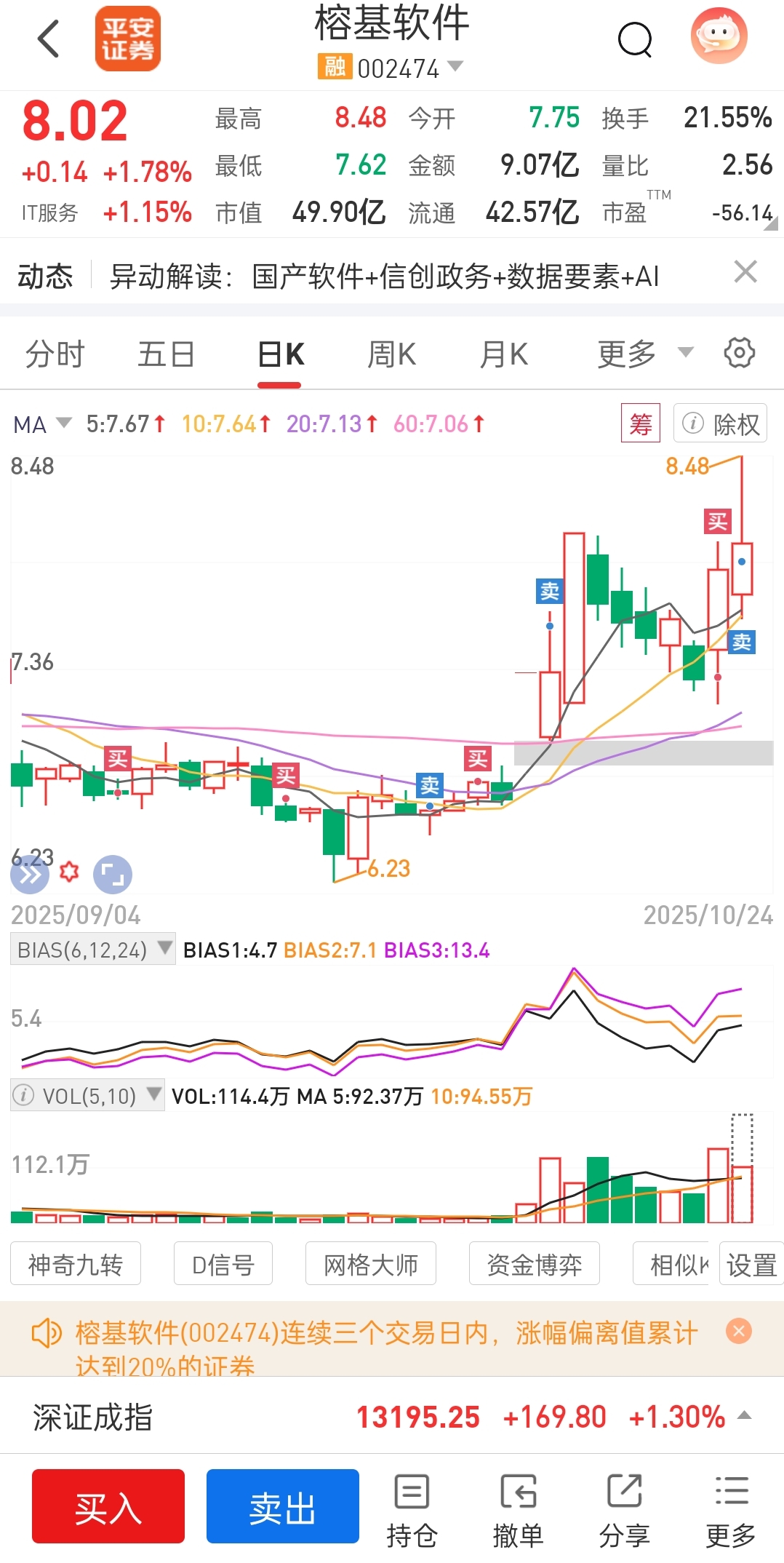Tap the 分享 share icon
This screenshot has width=784, height=1563.
pos(624,1511)
